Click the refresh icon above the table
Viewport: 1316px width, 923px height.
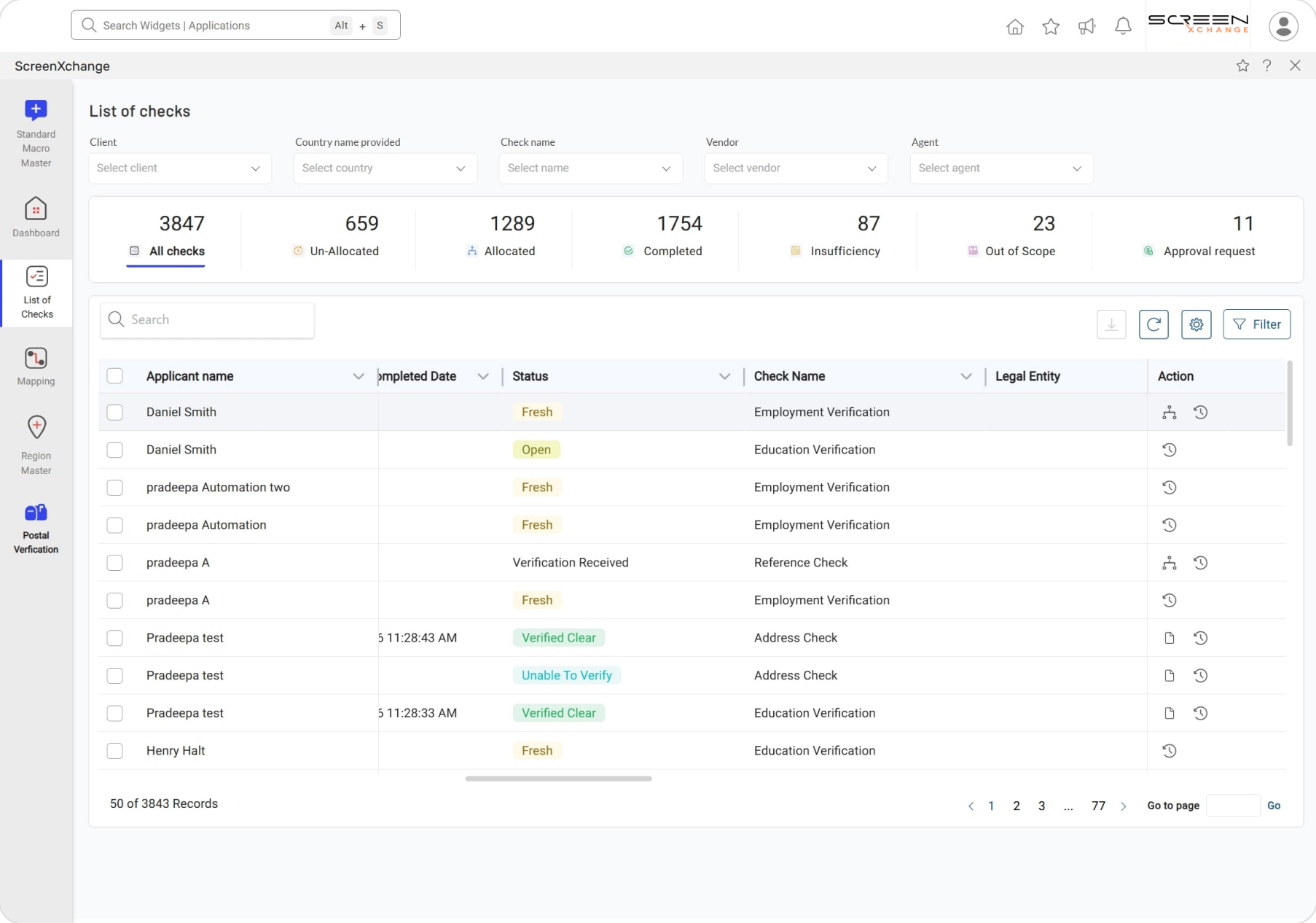(x=1154, y=324)
